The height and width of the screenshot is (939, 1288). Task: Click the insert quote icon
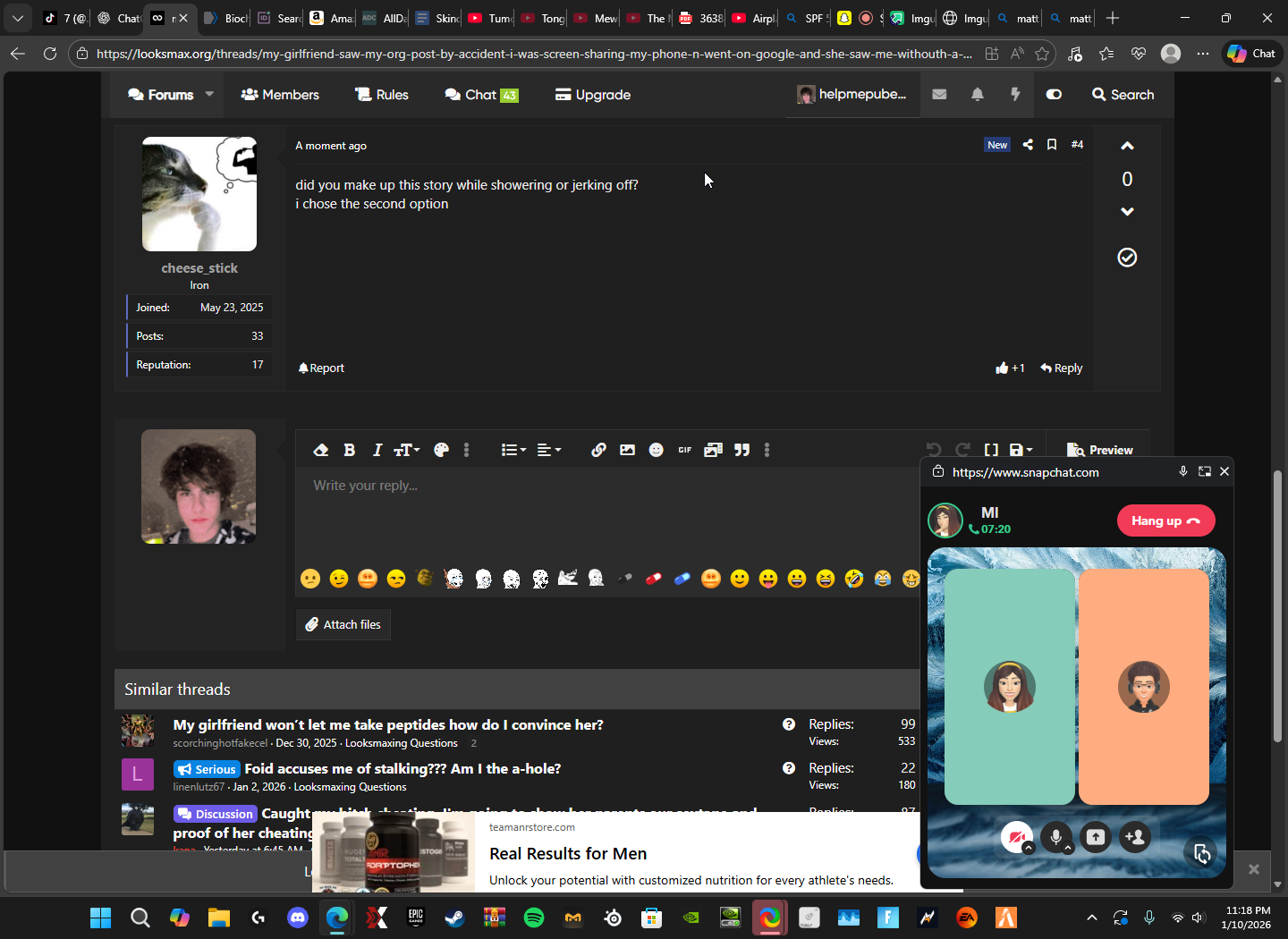point(741,450)
